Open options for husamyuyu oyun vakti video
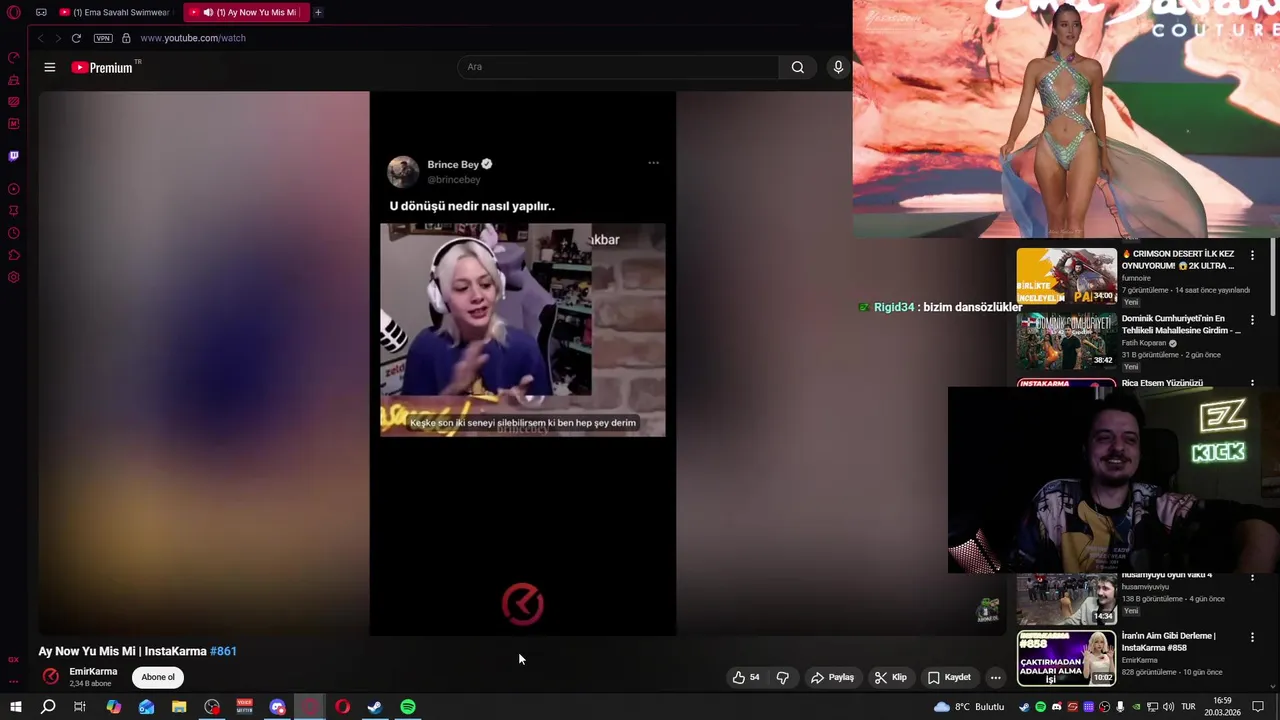This screenshot has width=1280, height=720. point(1252,578)
